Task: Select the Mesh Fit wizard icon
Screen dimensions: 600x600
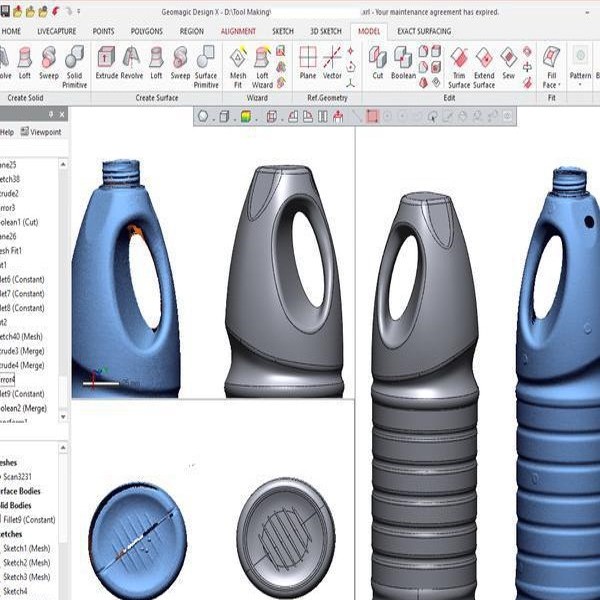Action: [238, 62]
